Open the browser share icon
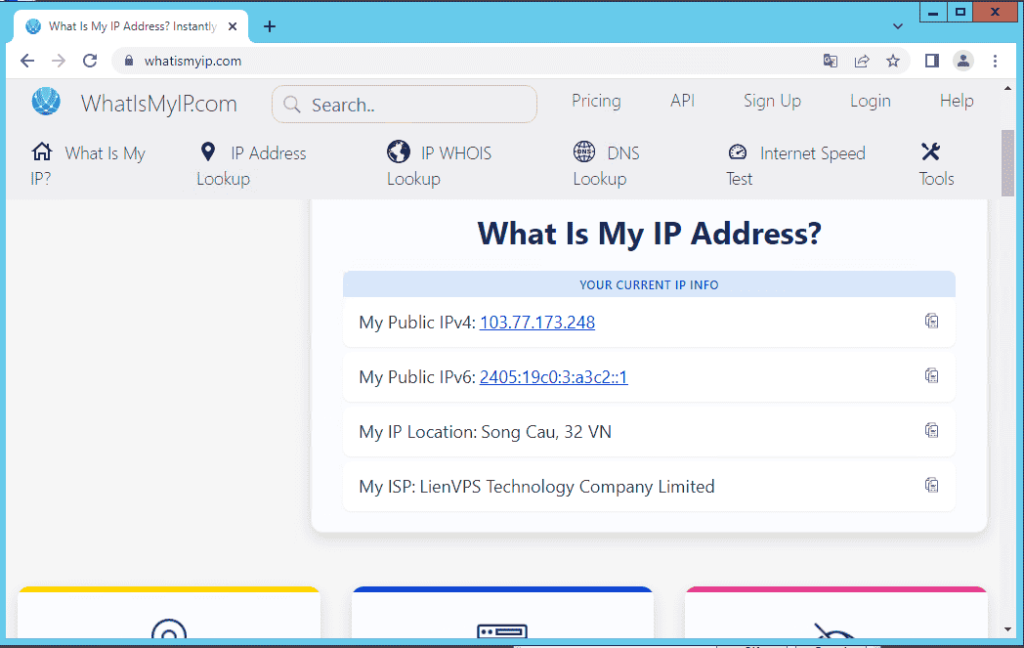The image size is (1024, 648). coord(861,61)
